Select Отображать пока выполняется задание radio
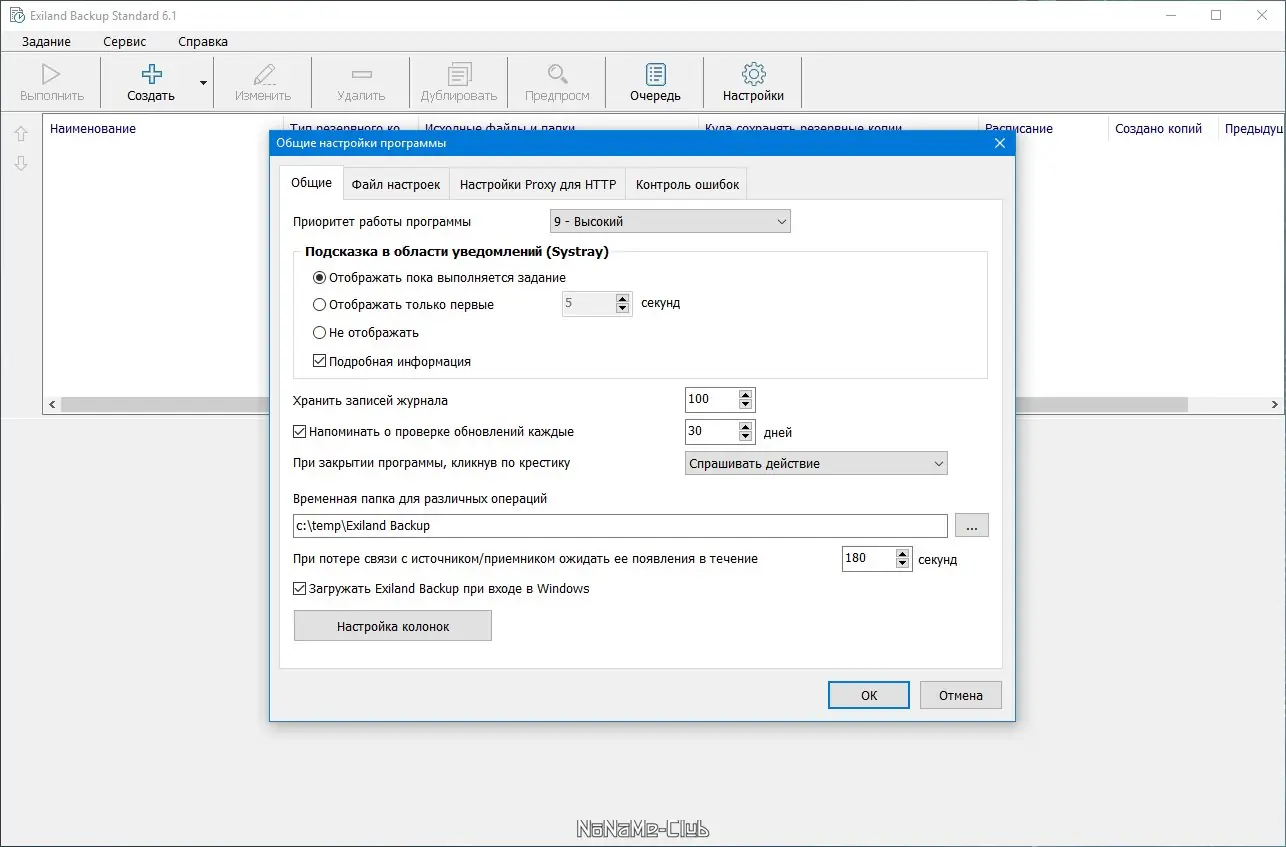Viewport: 1286px width, 847px height. point(320,277)
